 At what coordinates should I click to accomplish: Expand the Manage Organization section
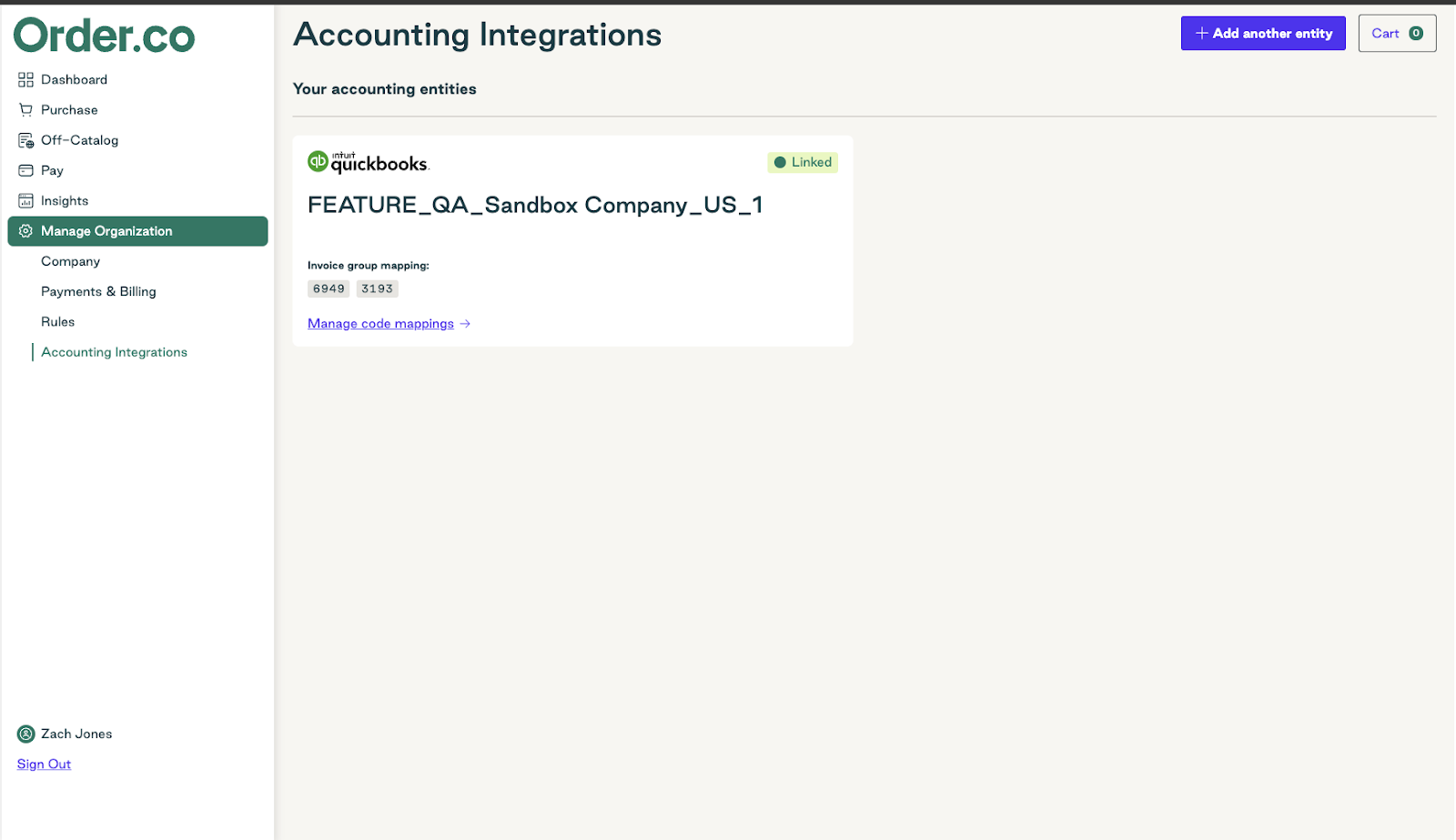(x=106, y=230)
